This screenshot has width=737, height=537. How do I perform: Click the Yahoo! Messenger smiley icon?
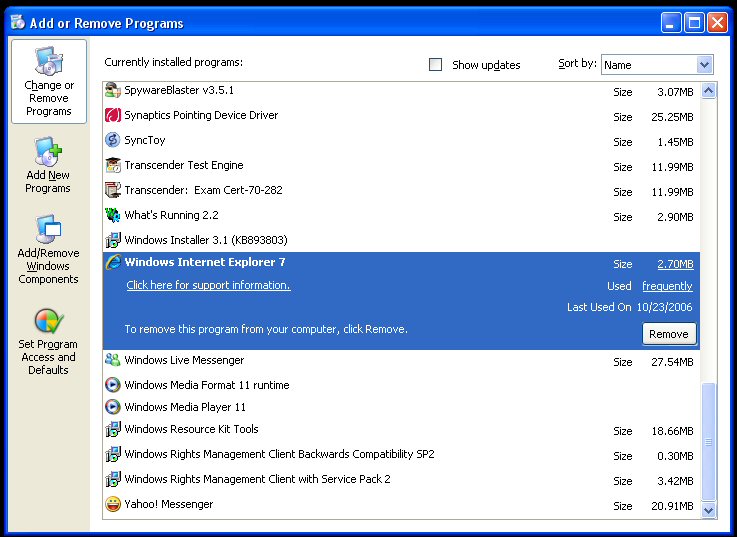coord(113,504)
